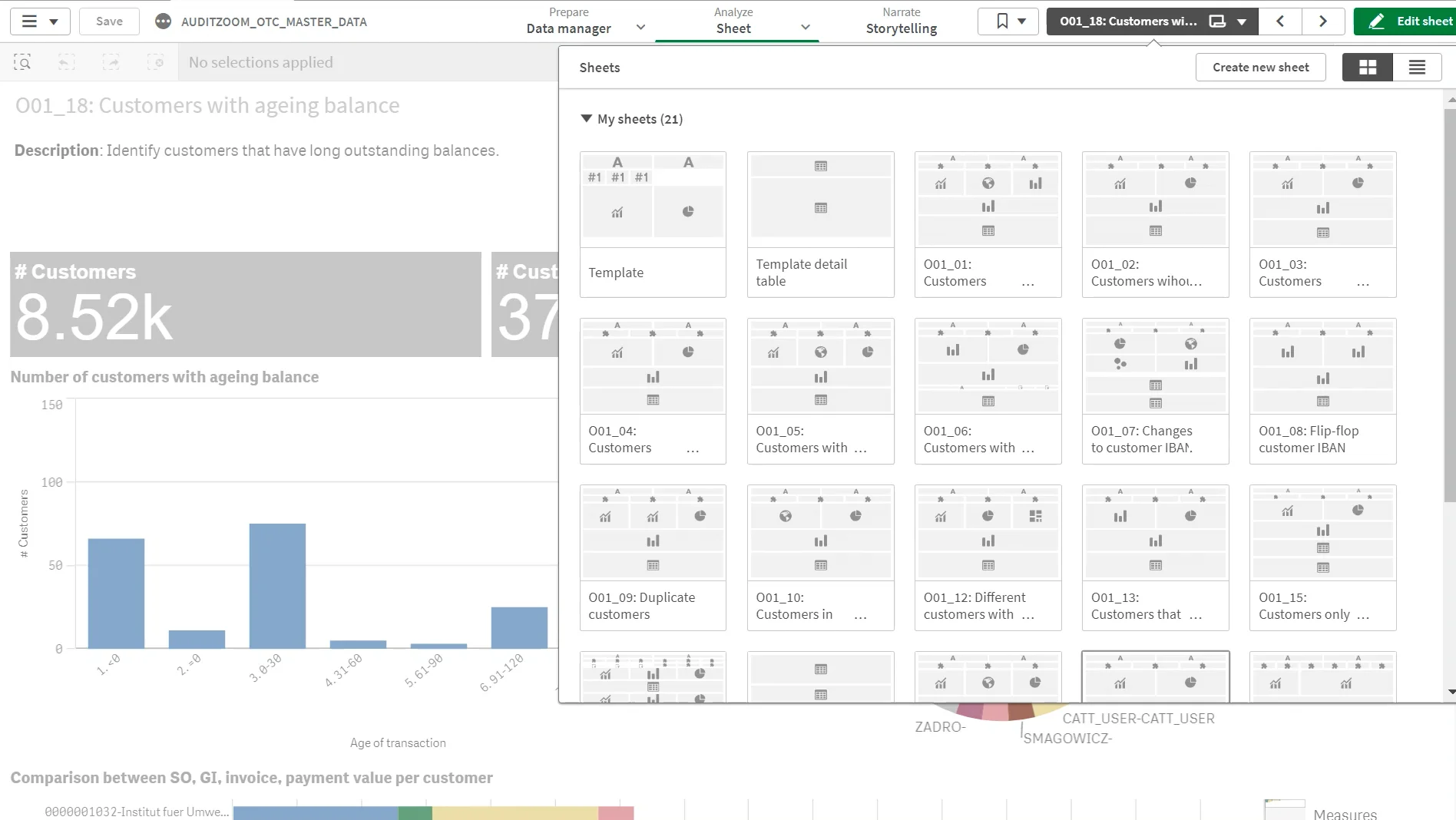The width and height of the screenshot is (1456, 820).
Task: Open Data manager under Prepare
Action: (568, 28)
